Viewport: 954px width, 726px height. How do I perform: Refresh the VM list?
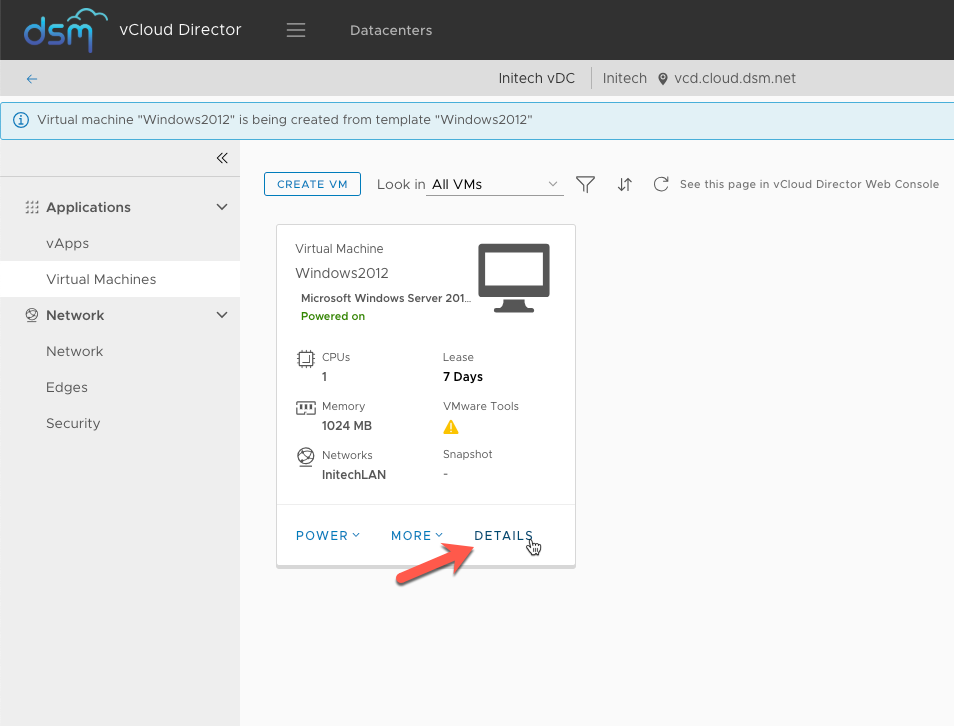661,184
